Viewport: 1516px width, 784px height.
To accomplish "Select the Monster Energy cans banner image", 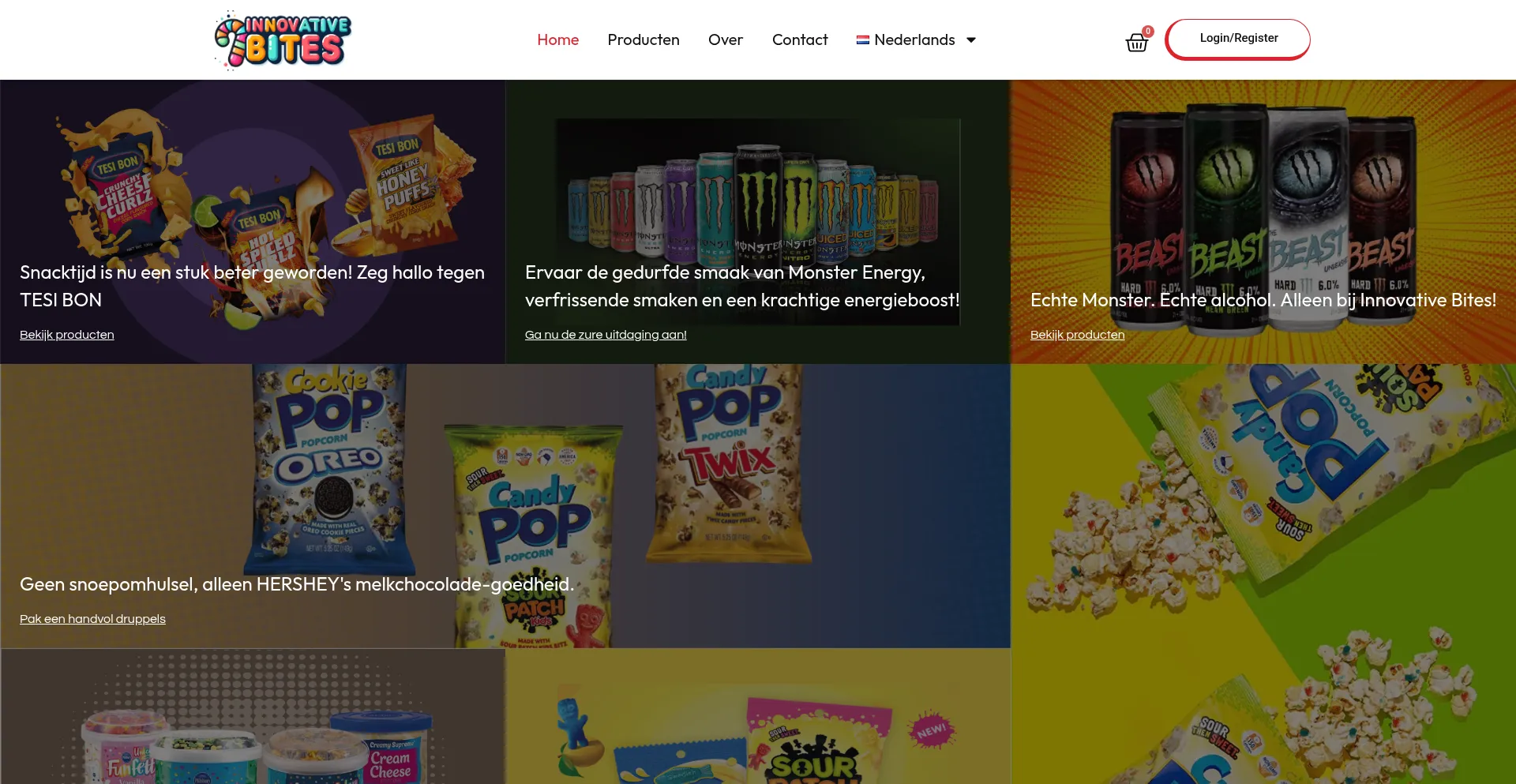I will (x=758, y=221).
